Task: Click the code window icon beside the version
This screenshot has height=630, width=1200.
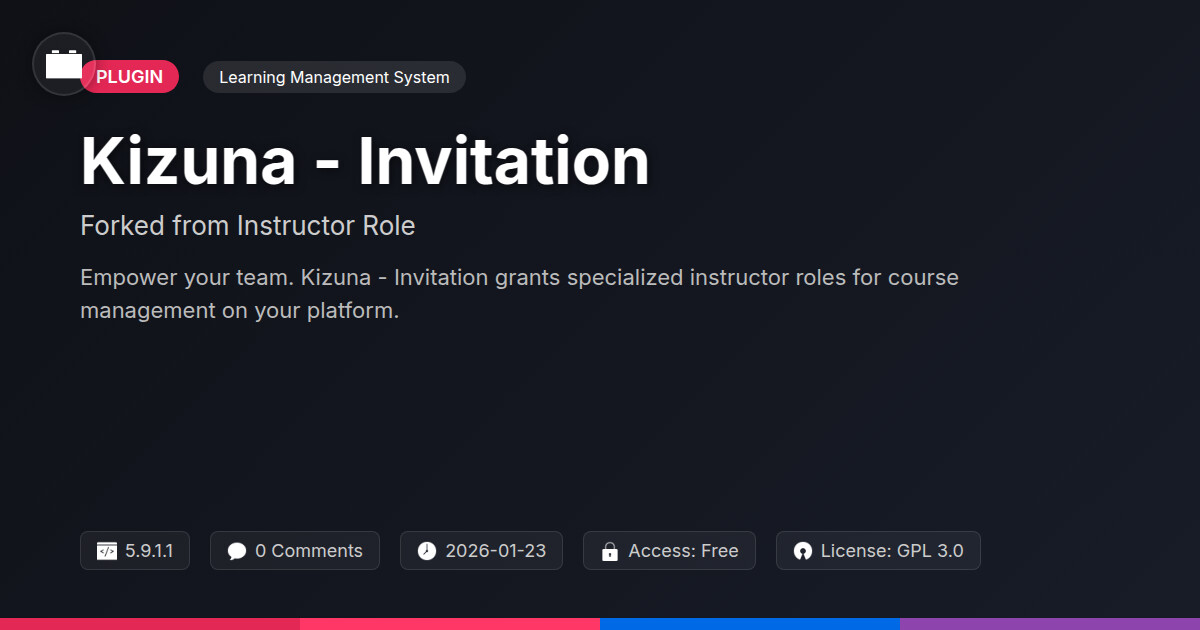Action: click(x=107, y=551)
